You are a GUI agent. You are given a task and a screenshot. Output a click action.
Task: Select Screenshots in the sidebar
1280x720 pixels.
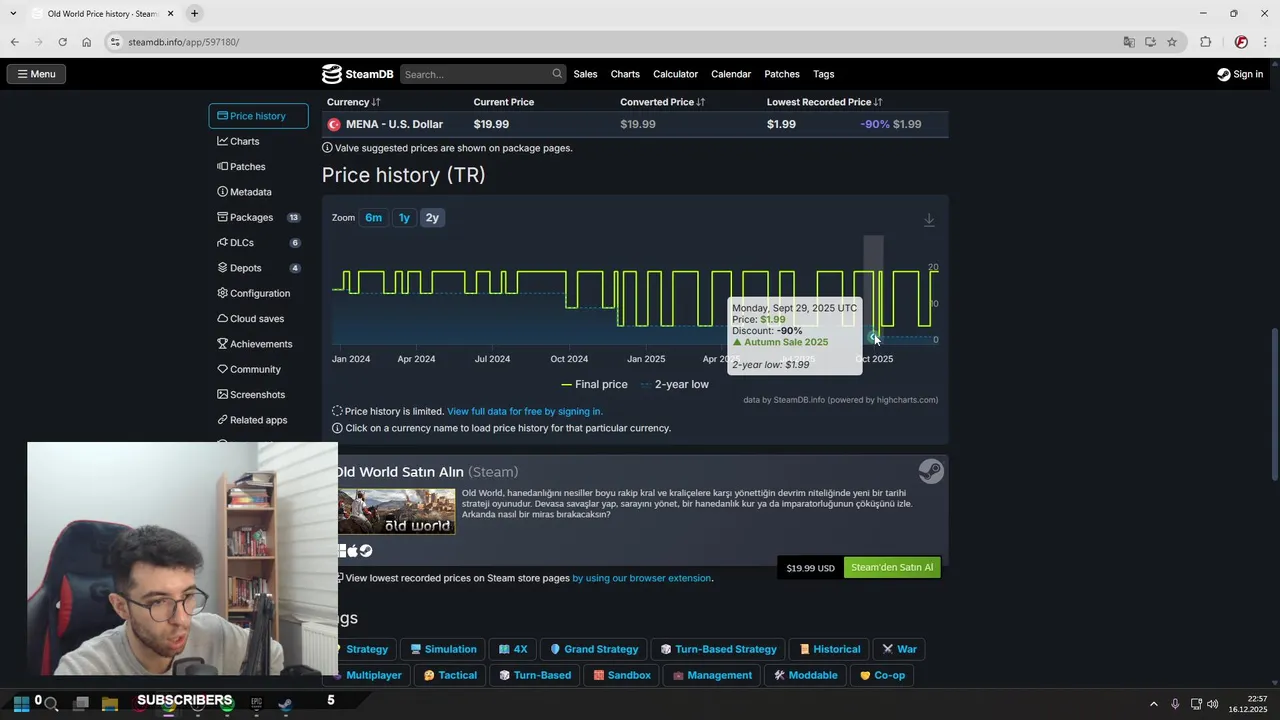click(x=258, y=395)
